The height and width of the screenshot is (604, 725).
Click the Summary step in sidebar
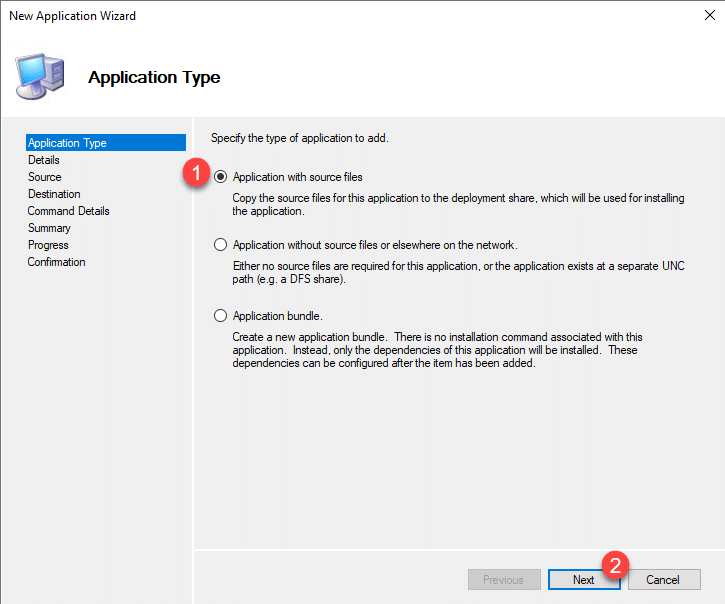49,228
